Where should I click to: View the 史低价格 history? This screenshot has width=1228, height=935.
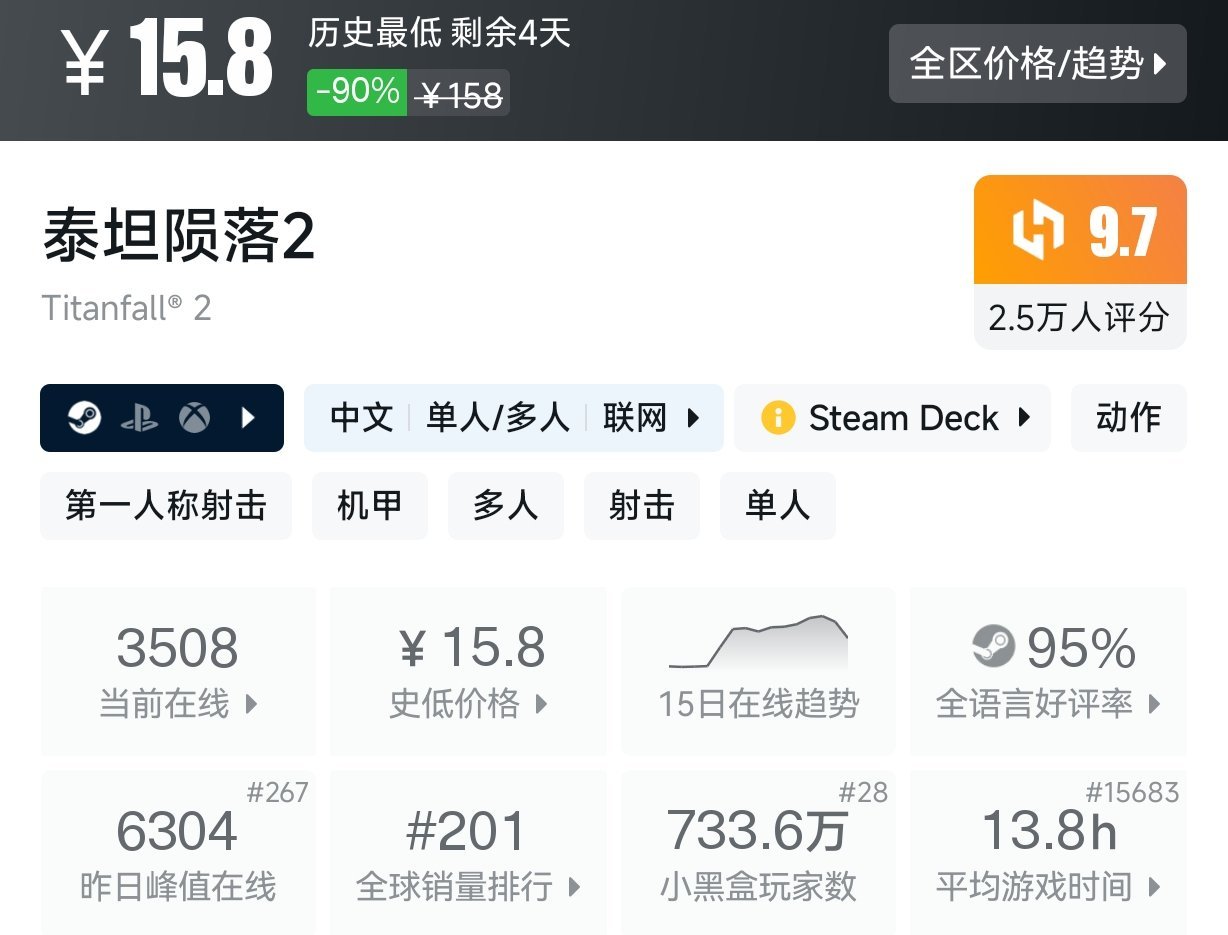468,671
